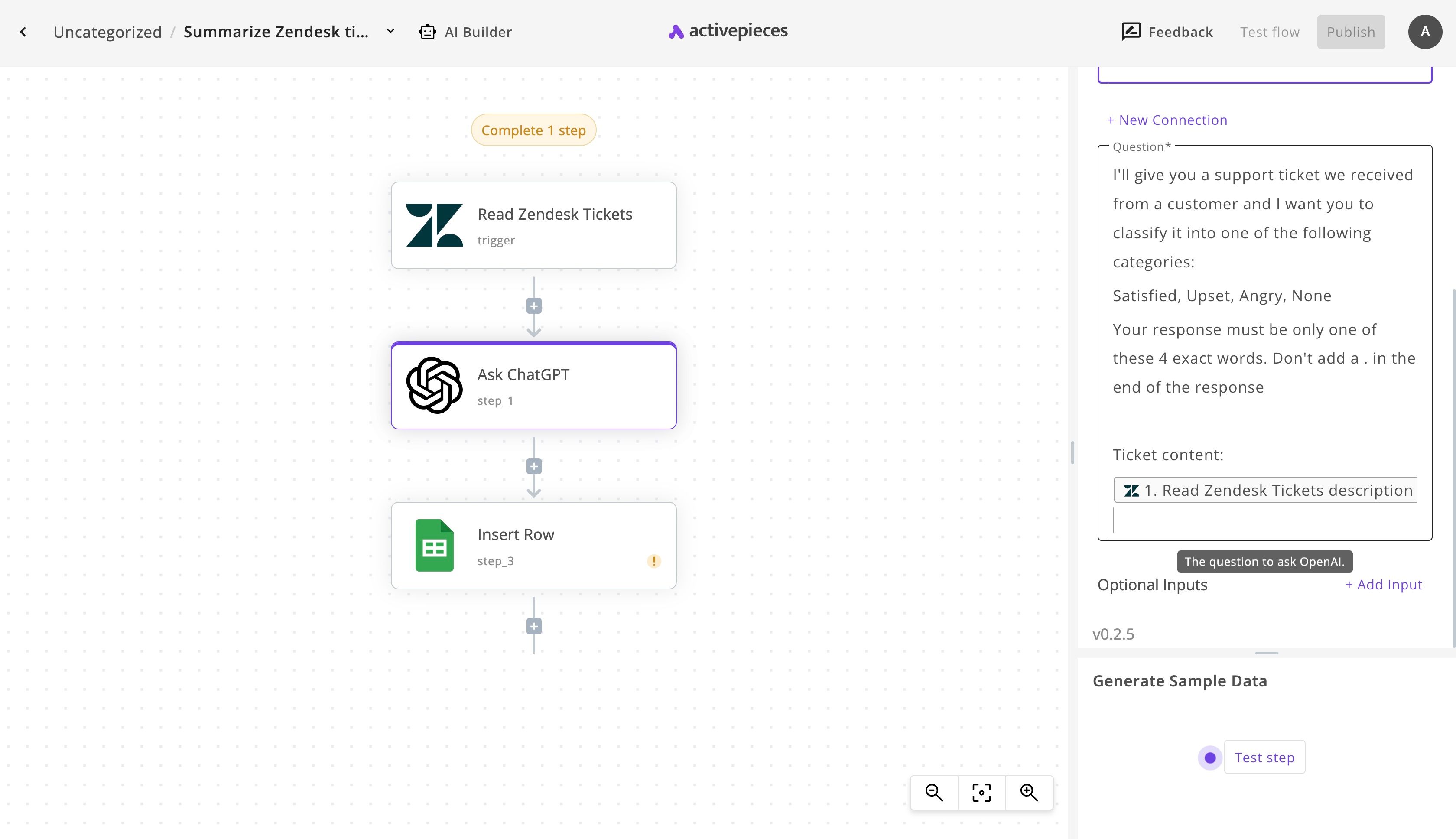Open the Uncategorized folder breadcrumb
1456x839 pixels.
pyautogui.click(x=108, y=32)
